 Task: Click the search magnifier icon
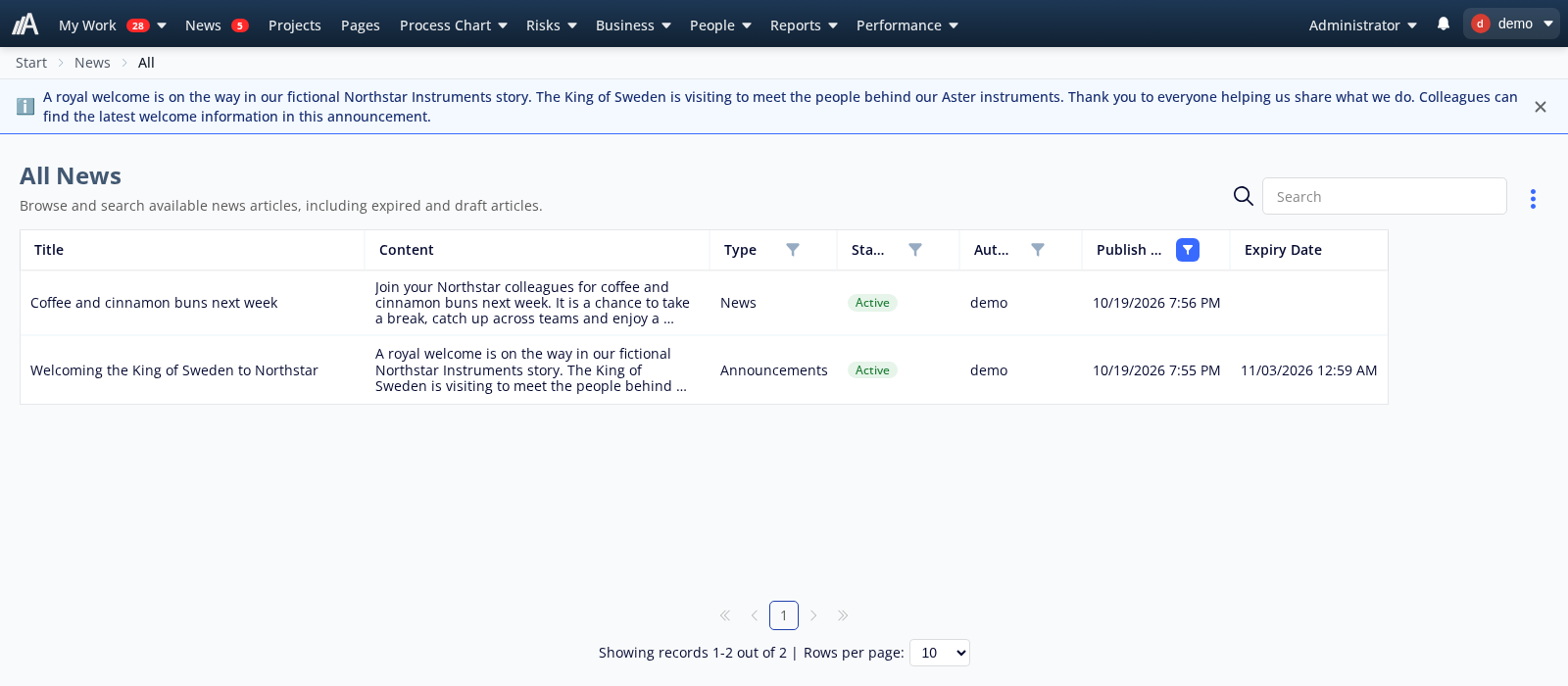(x=1243, y=196)
